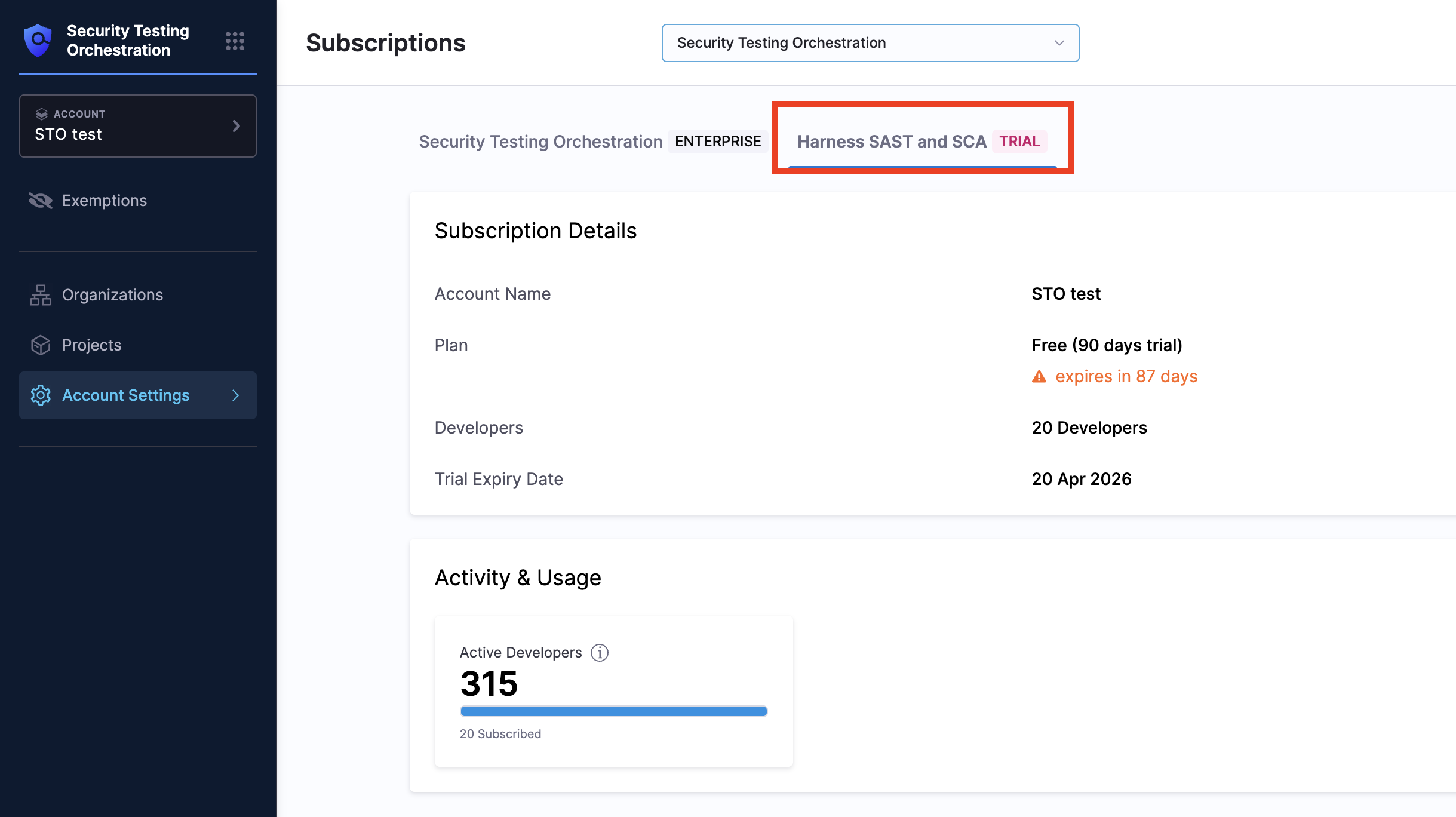
Task: Open the Security Testing Orchestration module dropdown
Action: coord(870,43)
